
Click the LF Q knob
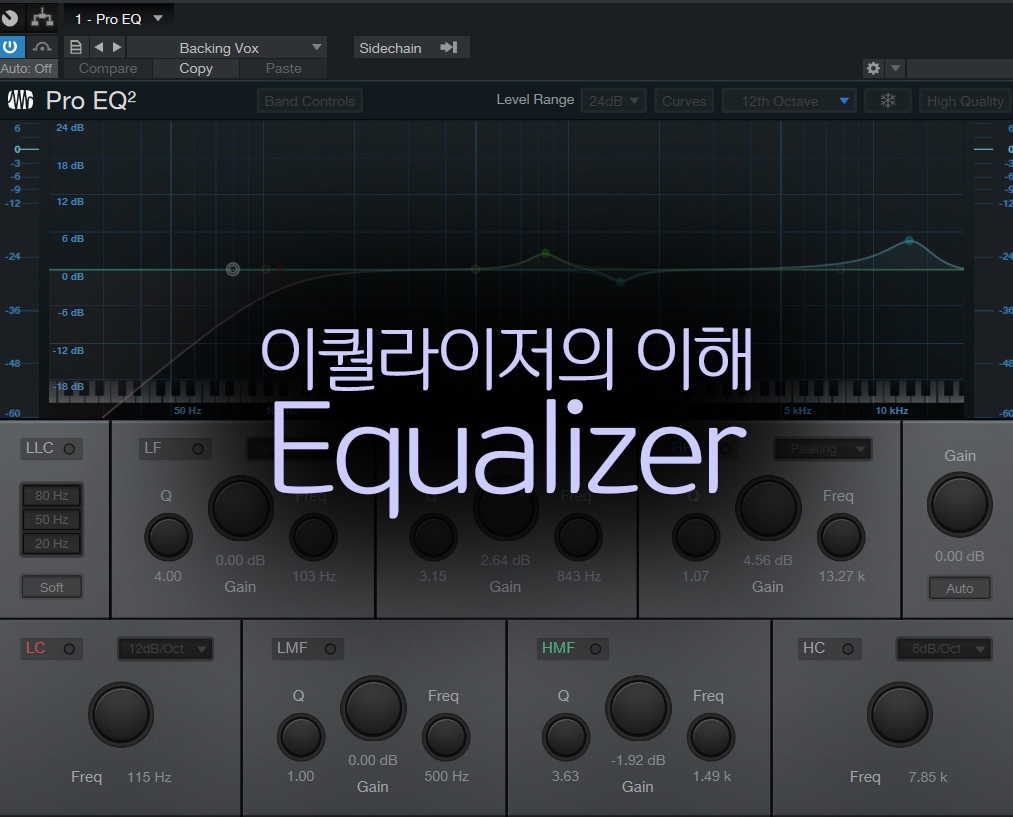168,537
